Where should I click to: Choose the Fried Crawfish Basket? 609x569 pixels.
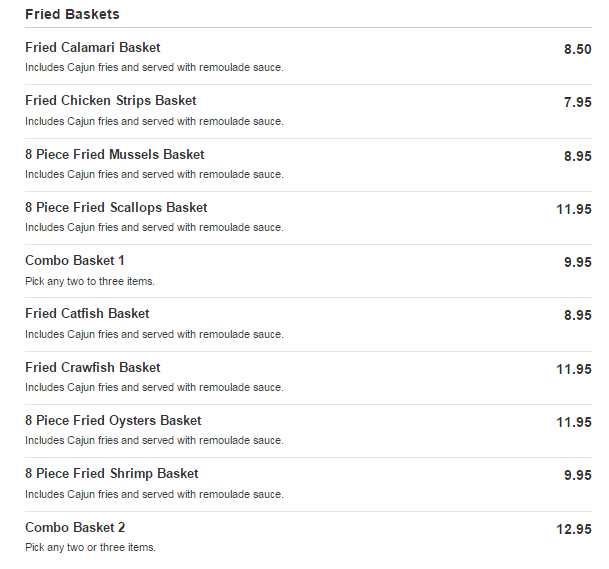[92, 368]
